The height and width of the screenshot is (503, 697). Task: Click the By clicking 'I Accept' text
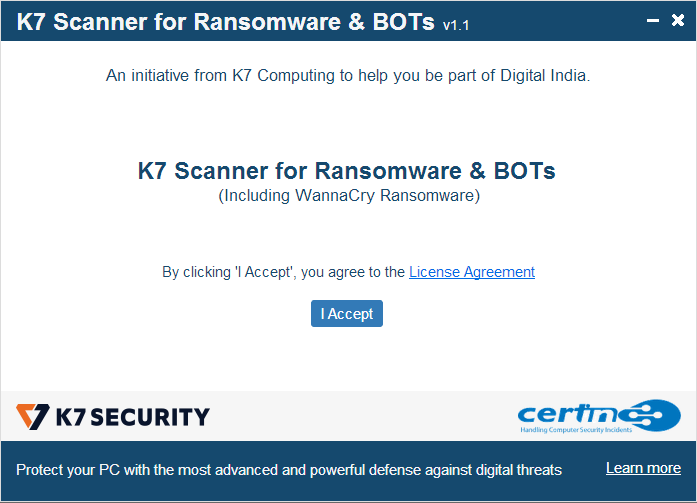click(284, 272)
